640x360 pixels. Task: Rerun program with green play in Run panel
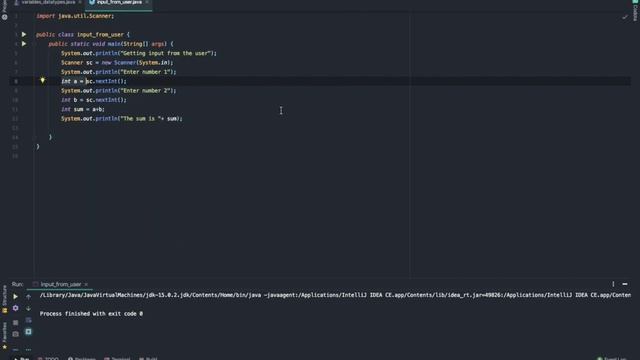click(x=16, y=297)
